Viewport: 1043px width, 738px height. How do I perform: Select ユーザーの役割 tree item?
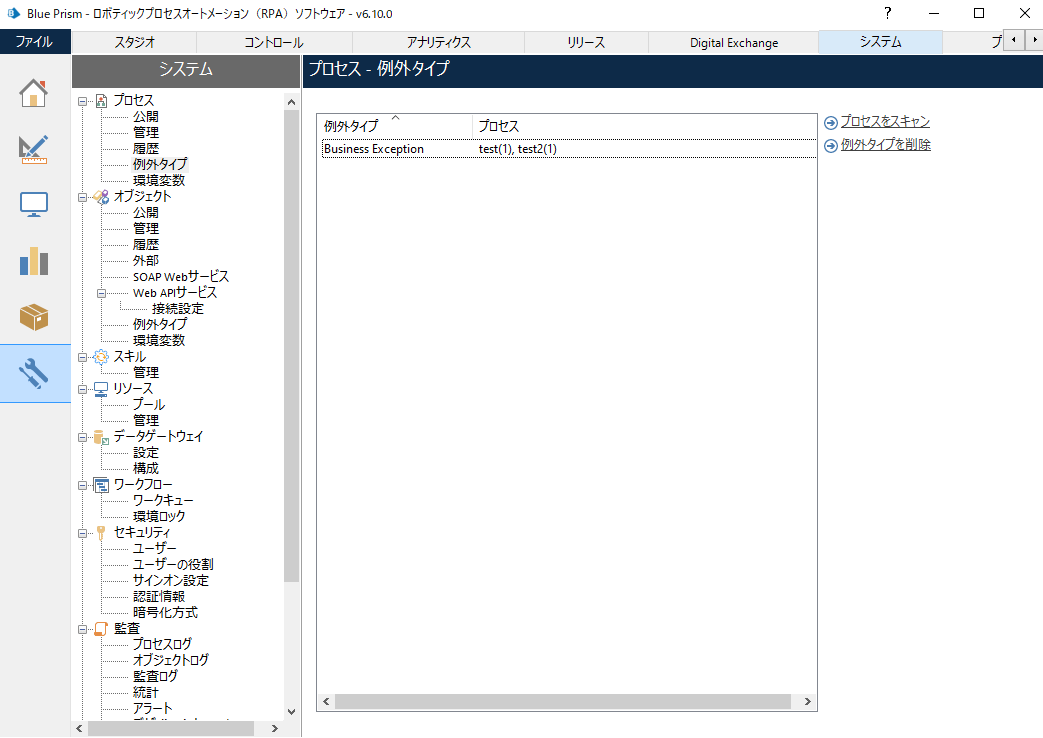(173, 564)
